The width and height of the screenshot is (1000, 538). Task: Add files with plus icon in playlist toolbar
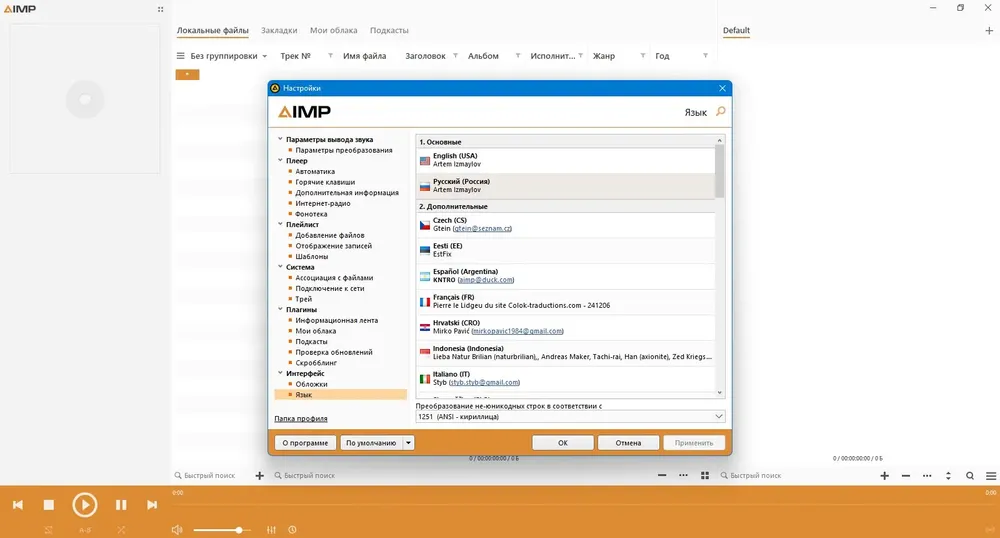point(885,476)
